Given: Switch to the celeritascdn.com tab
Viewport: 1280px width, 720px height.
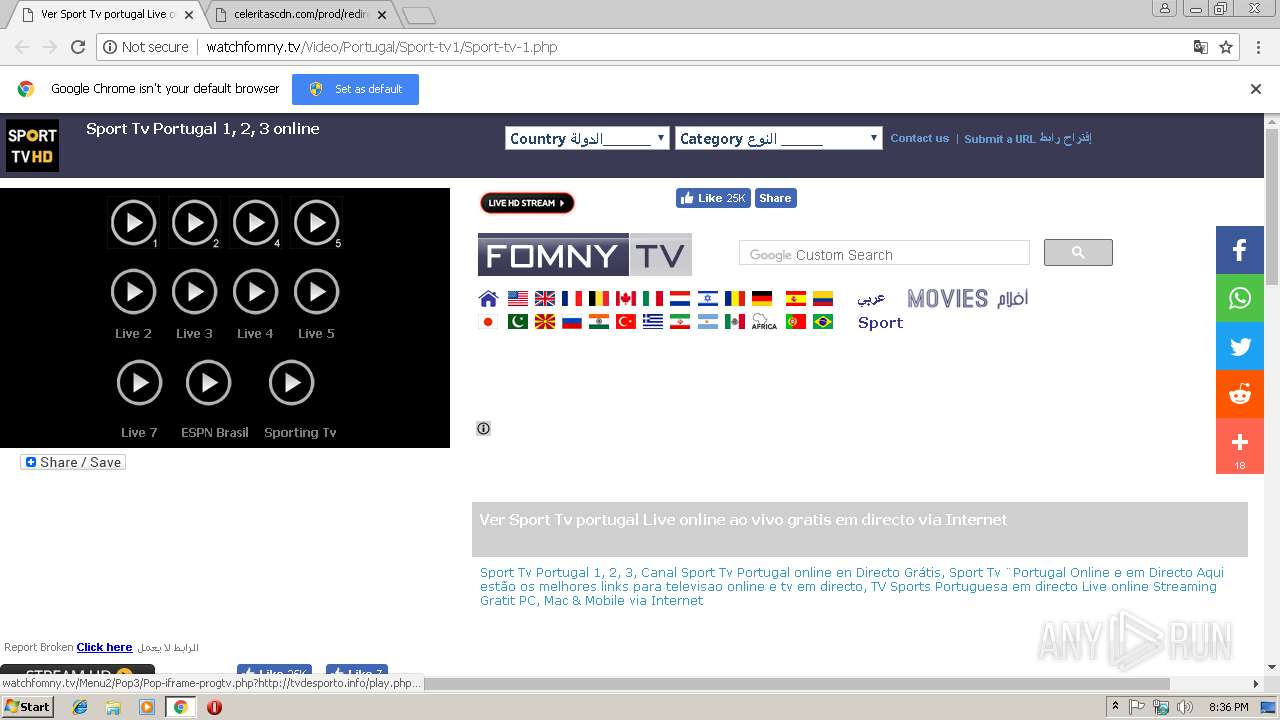Looking at the screenshot, I should [x=301, y=14].
